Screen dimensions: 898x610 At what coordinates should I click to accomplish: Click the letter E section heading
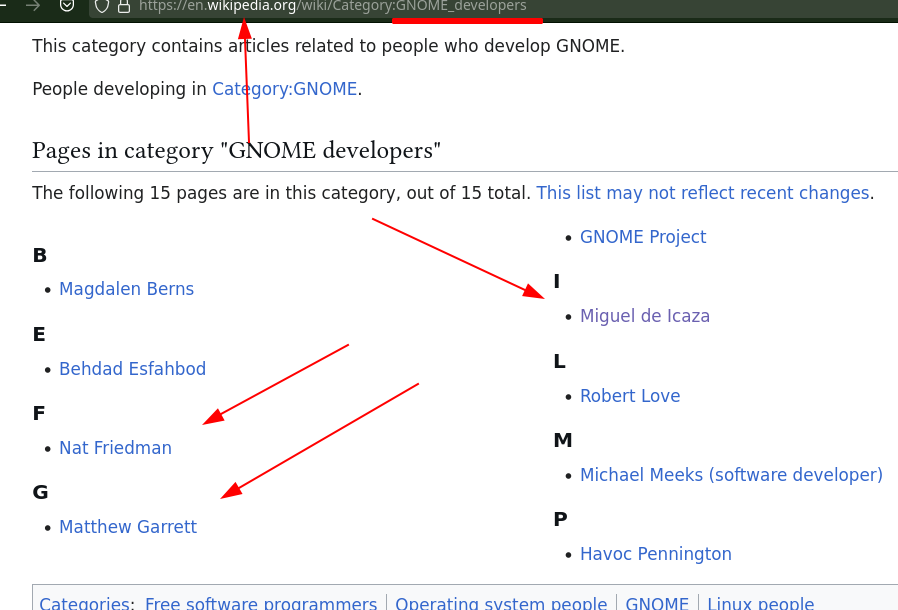[x=39, y=334]
